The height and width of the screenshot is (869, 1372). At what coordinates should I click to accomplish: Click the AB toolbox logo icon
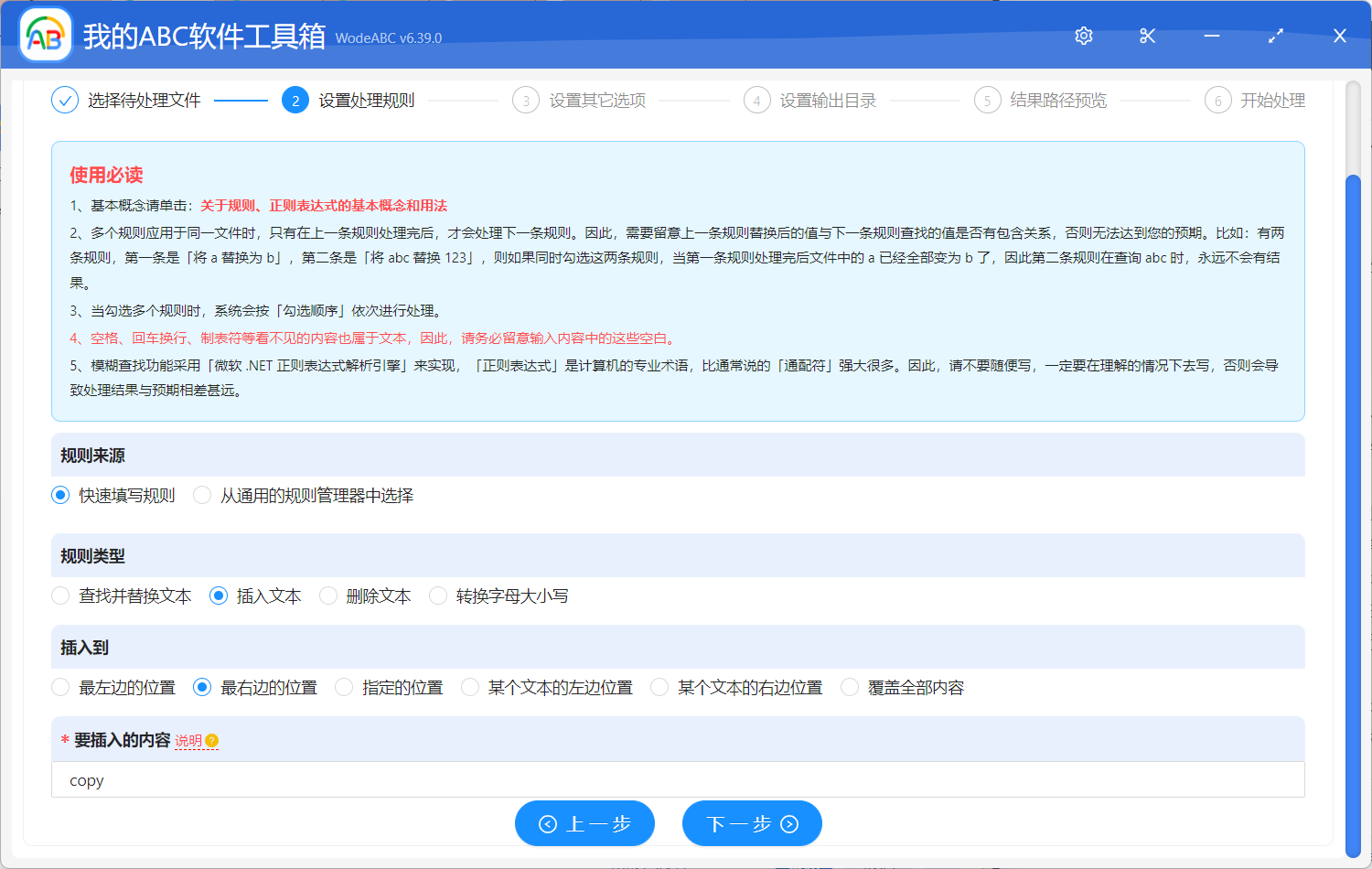tap(43, 36)
